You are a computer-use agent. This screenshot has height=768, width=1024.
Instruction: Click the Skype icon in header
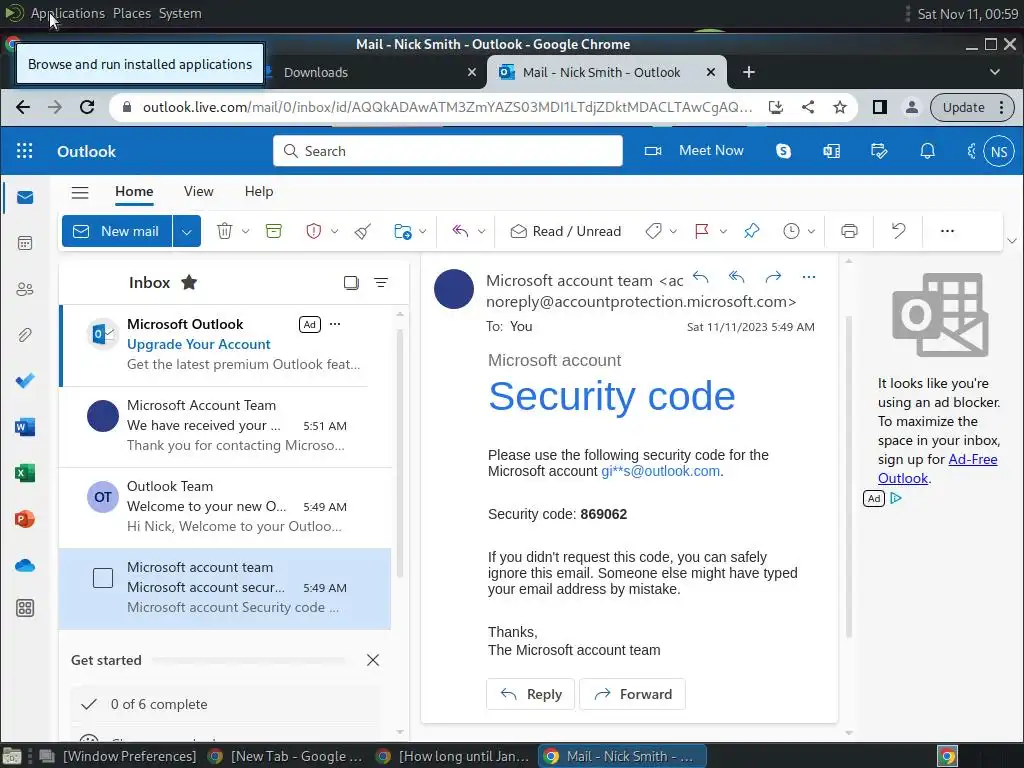pyautogui.click(x=783, y=151)
